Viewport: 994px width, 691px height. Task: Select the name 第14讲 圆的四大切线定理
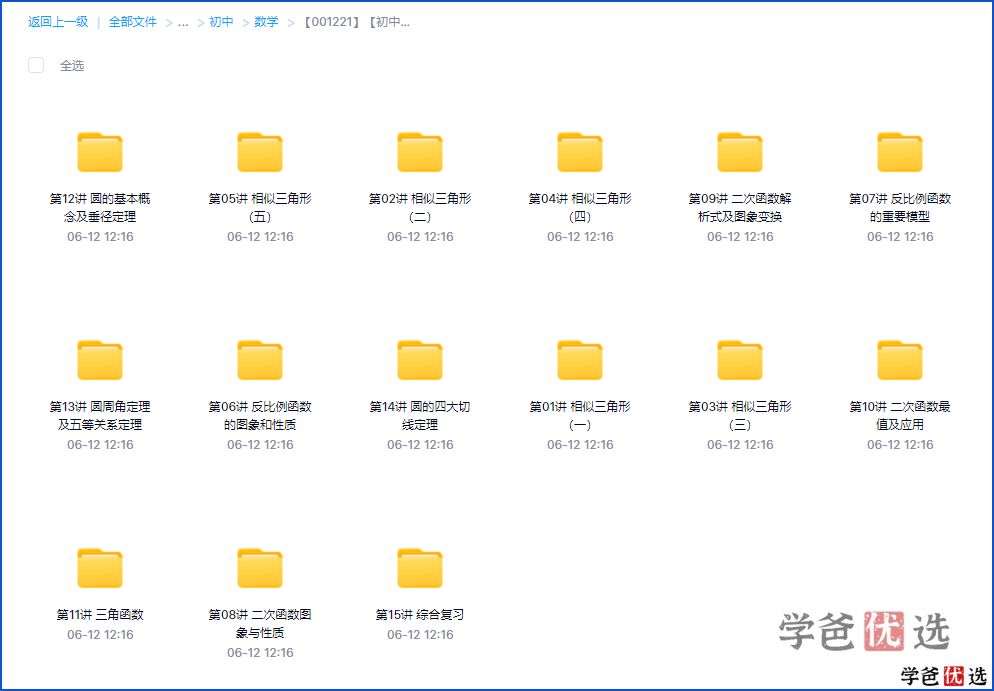tap(420, 415)
